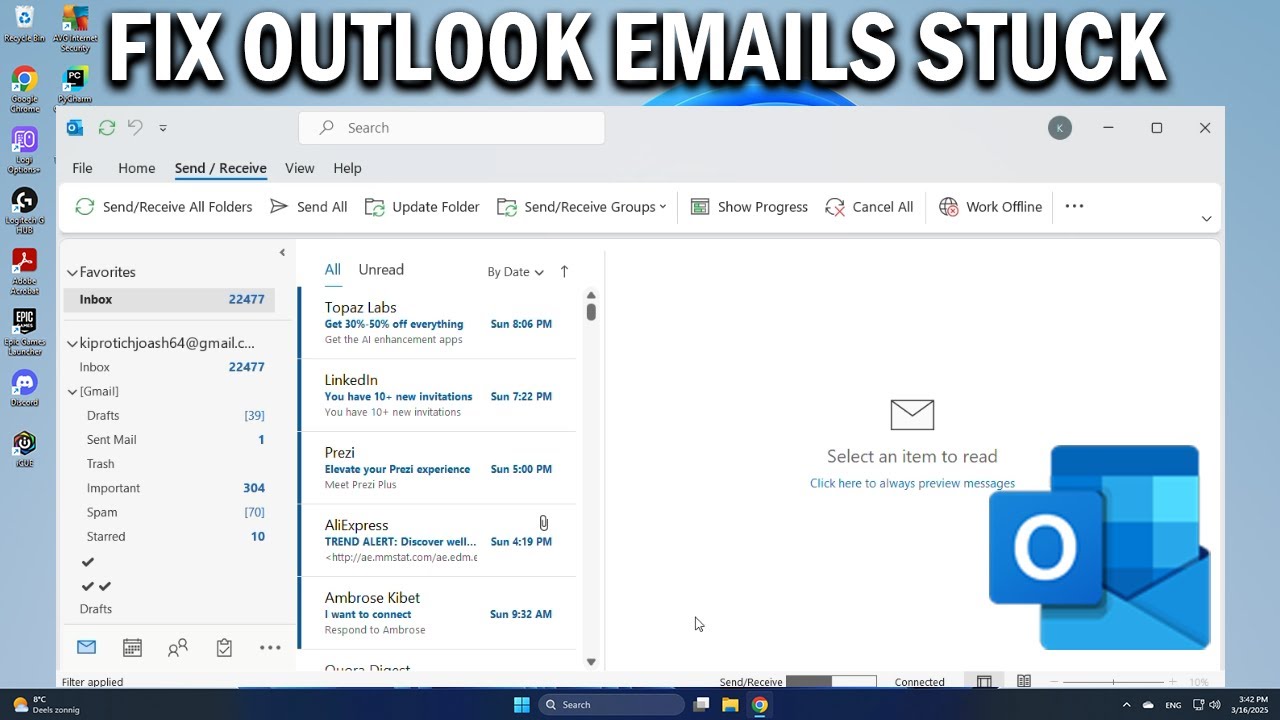Open the Tasks clipboard icon

pyautogui.click(x=224, y=648)
